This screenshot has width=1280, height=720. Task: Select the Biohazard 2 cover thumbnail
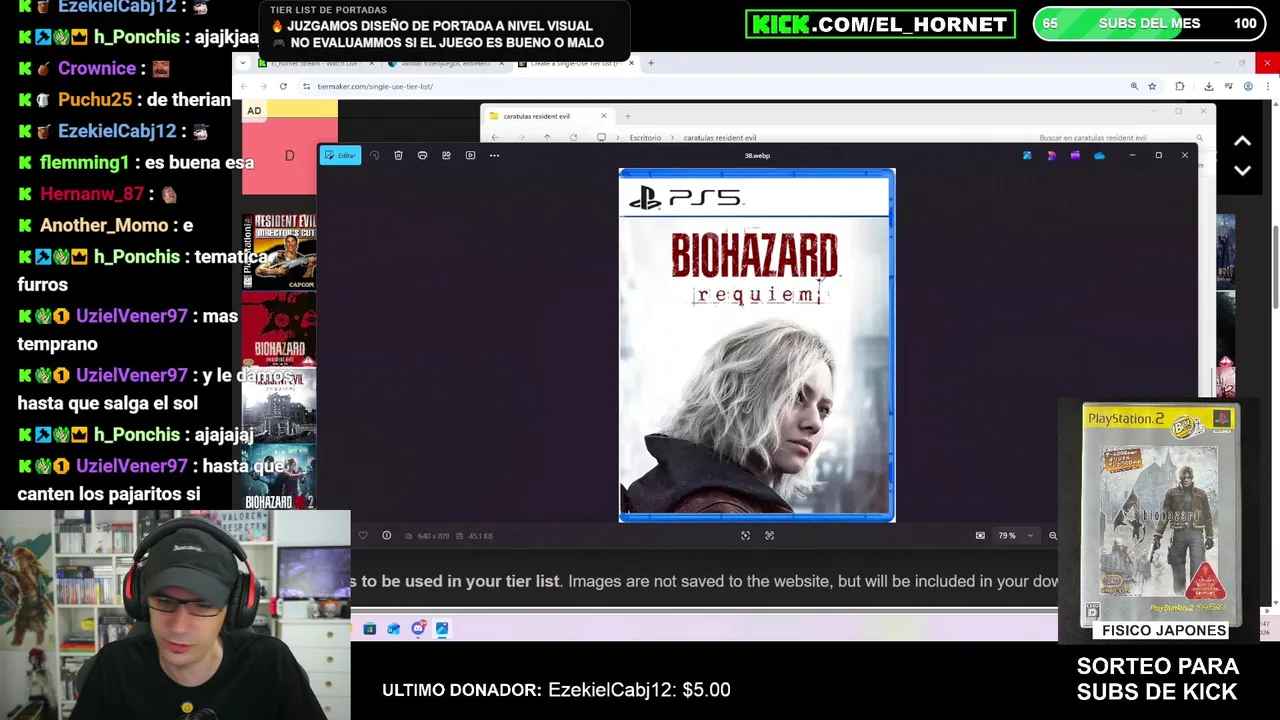[280, 478]
